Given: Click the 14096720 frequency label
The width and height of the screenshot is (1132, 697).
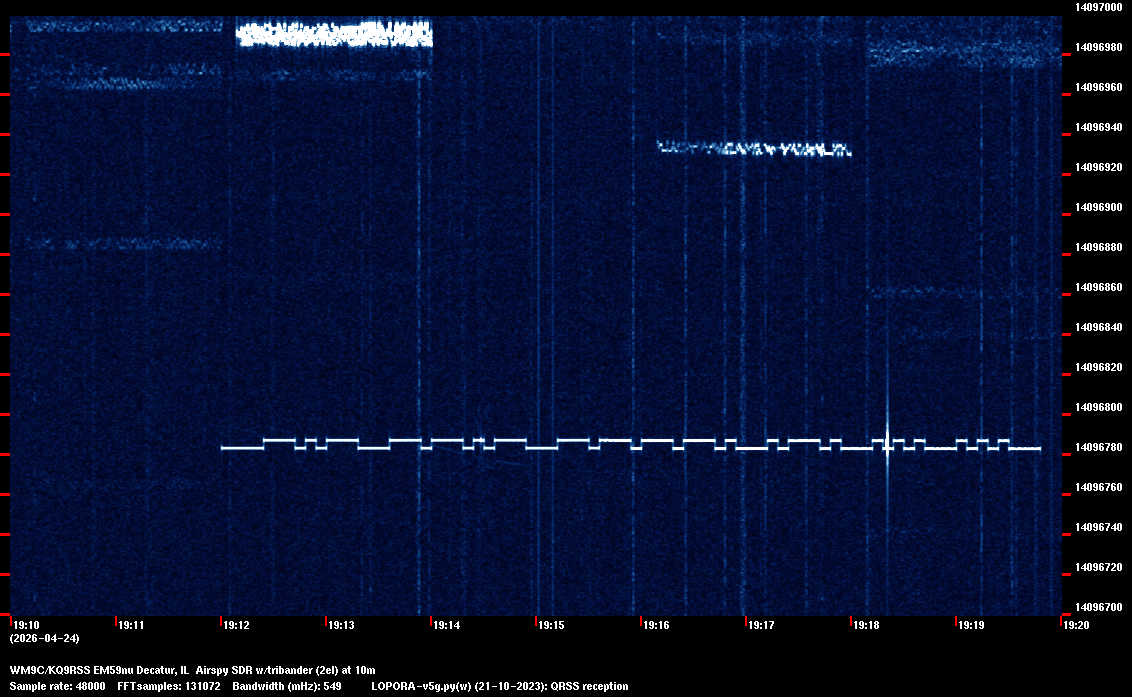Looking at the screenshot, I should click(x=1098, y=567).
